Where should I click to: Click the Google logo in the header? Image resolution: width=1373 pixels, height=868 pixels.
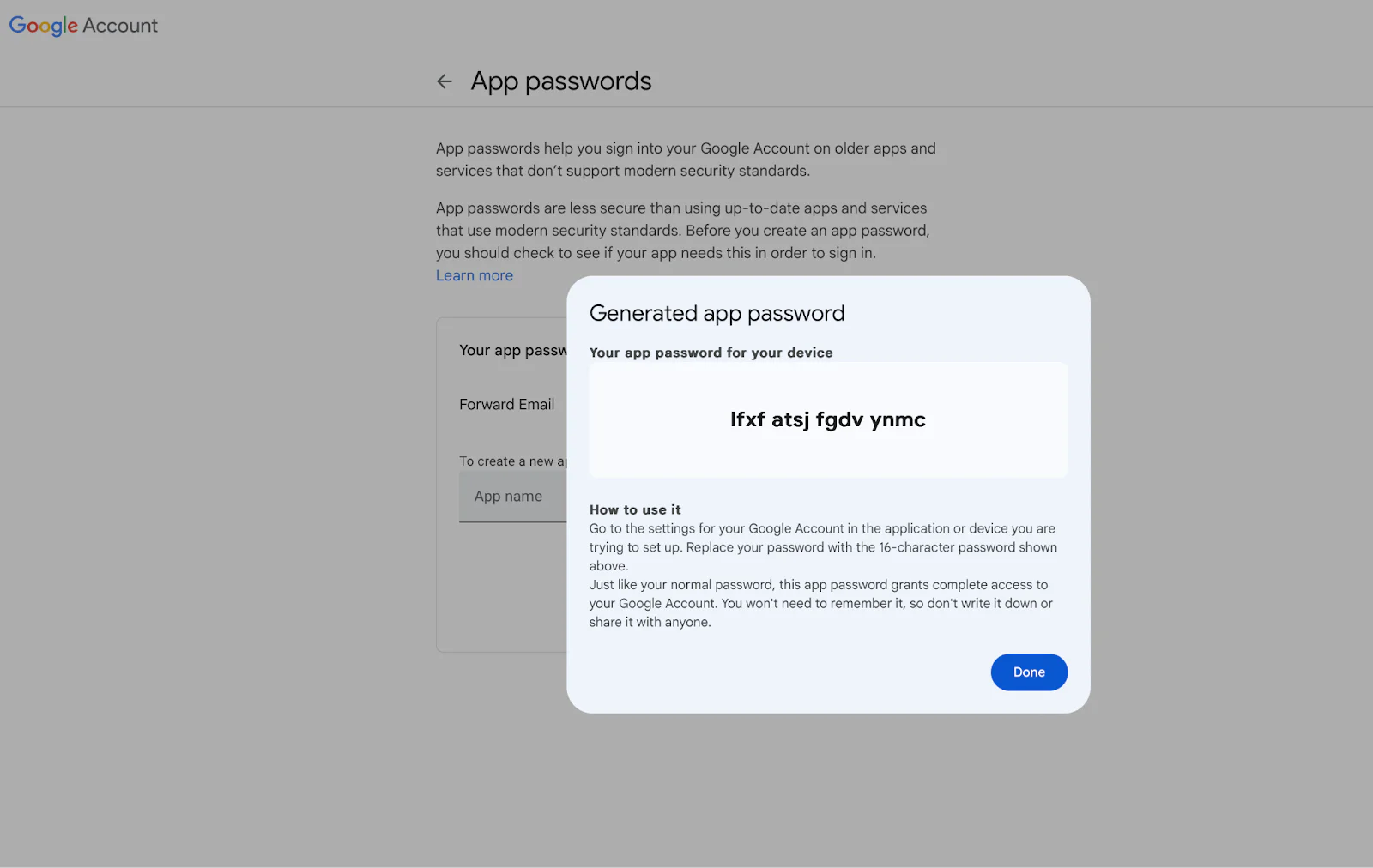[x=43, y=26]
